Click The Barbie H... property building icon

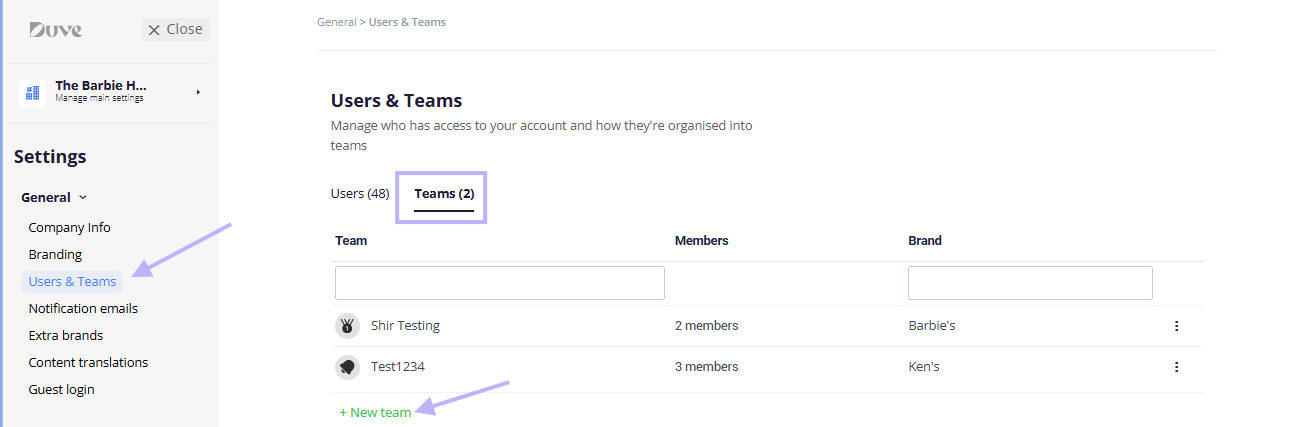click(x=32, y=93)
